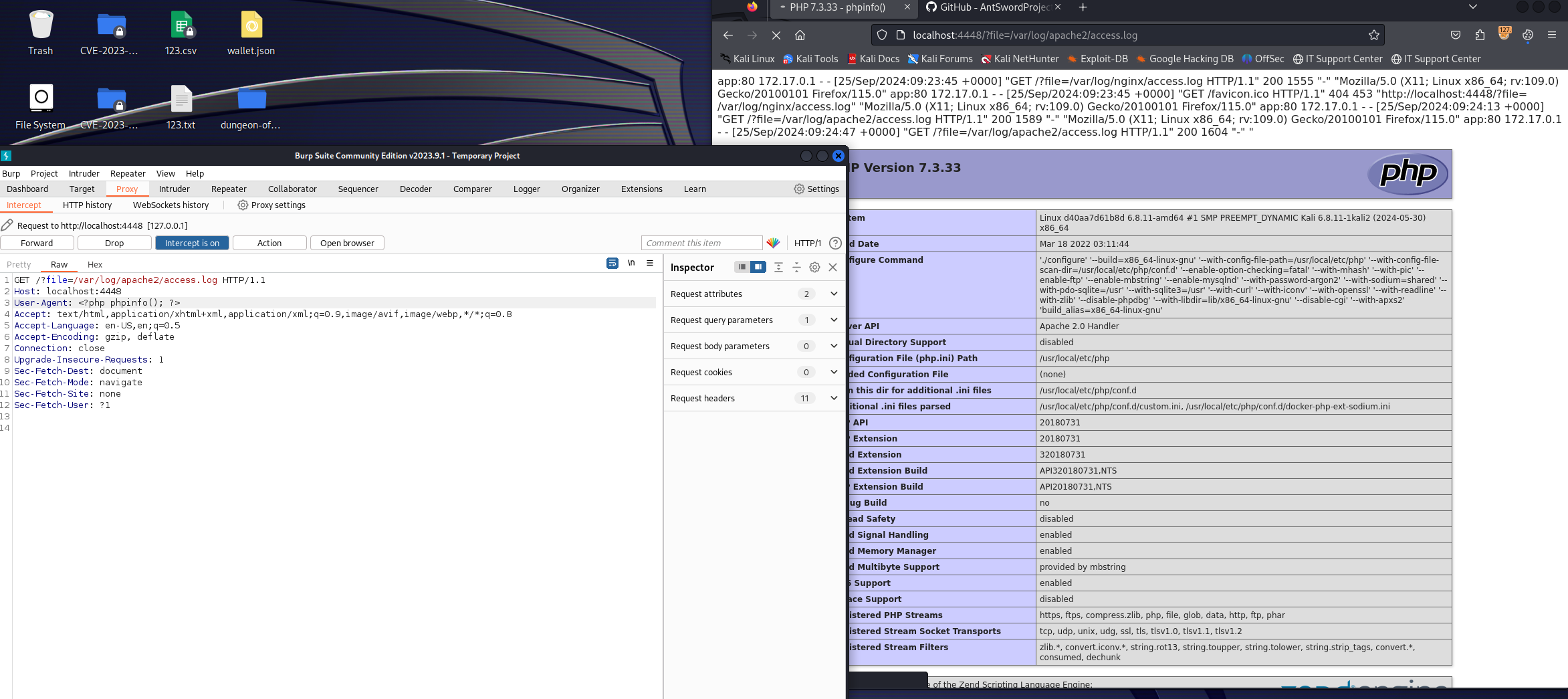This screenshot has width=1568, height=699.
Task: Open 123.txt desktop file
Action: (181, 107)
